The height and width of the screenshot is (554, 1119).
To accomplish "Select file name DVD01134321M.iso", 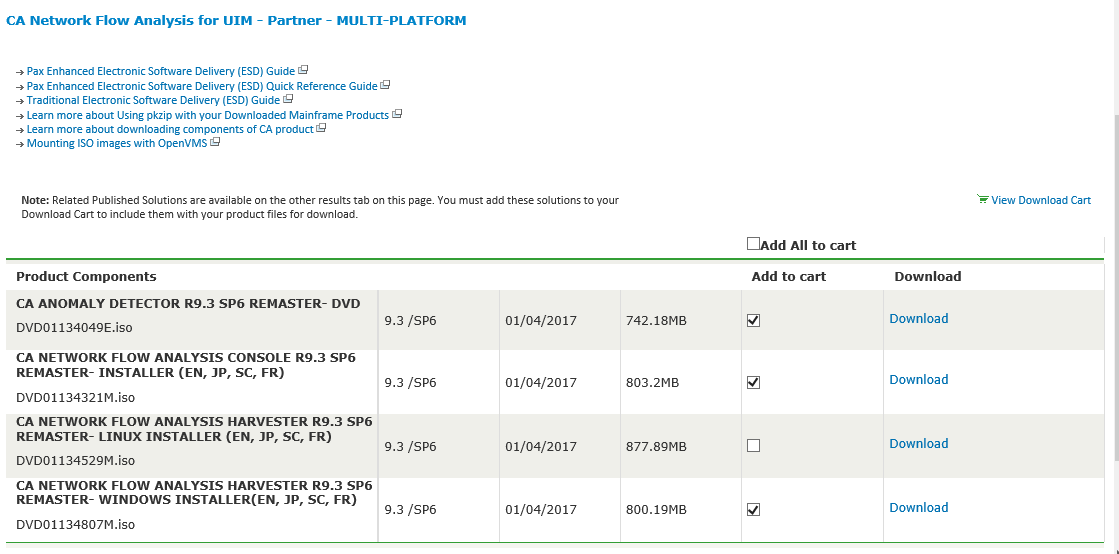I will tap(76, 398).
